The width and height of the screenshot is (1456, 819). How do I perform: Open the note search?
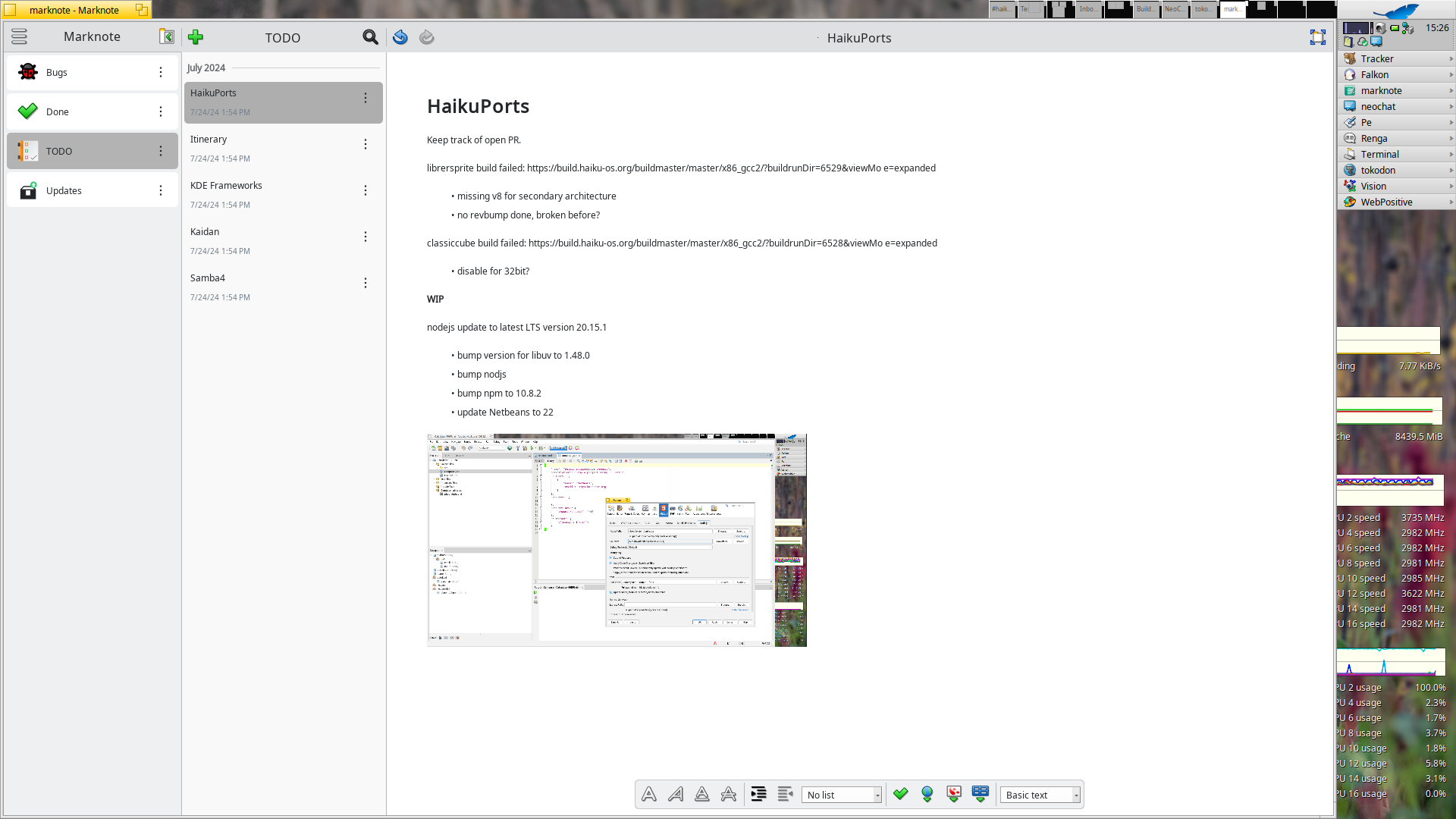click(x=370, y=37)
